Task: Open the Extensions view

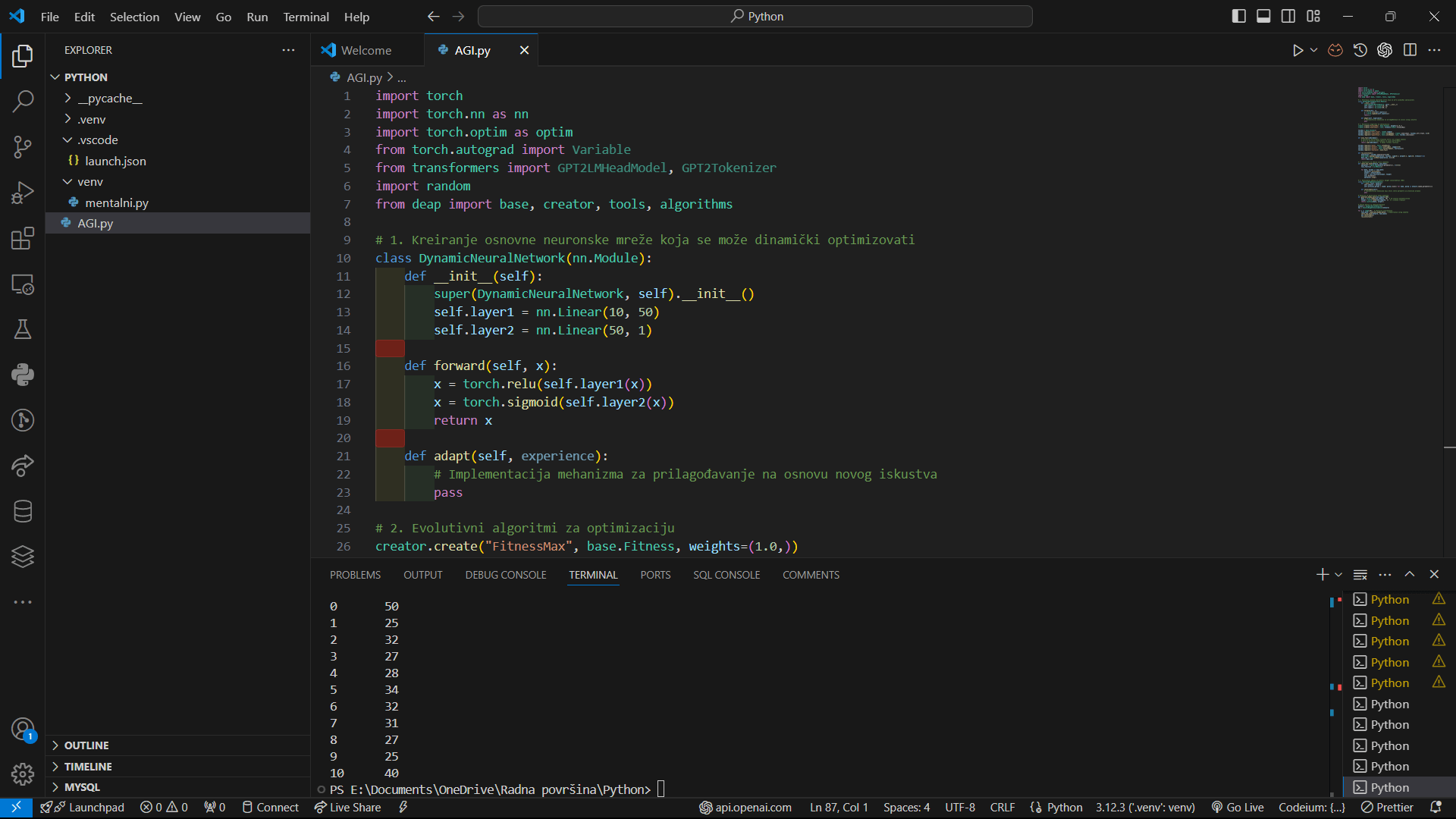Action: [23, 238]
